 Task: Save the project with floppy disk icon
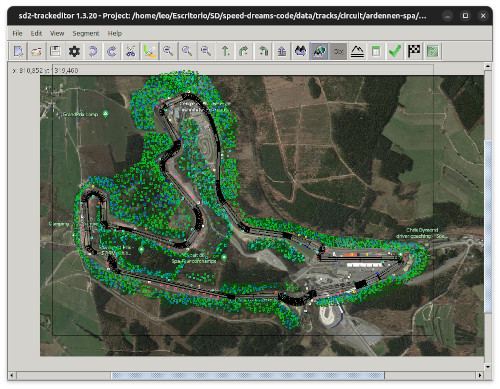[55, 51]
